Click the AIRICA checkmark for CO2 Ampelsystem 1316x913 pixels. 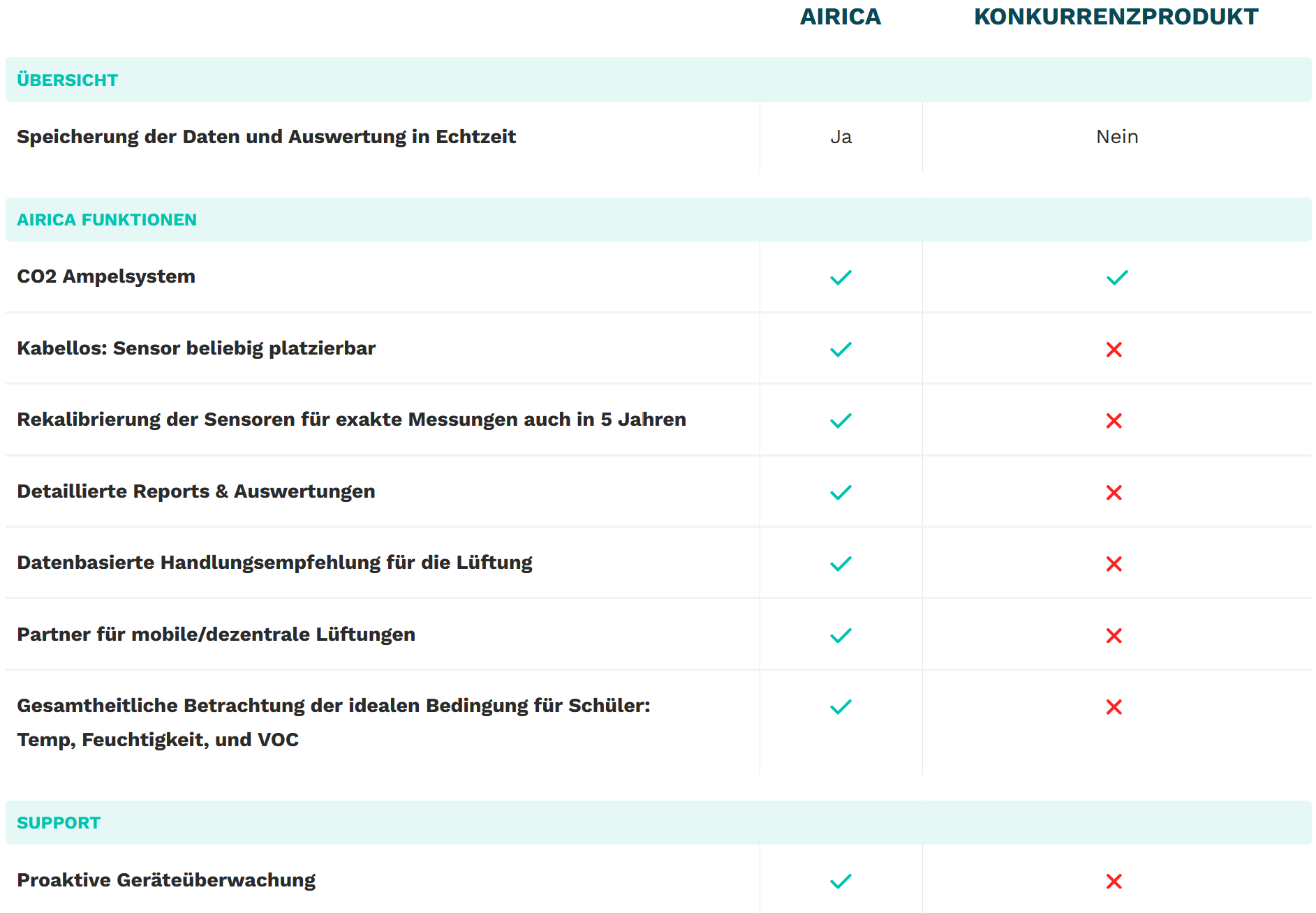point(841,278)
